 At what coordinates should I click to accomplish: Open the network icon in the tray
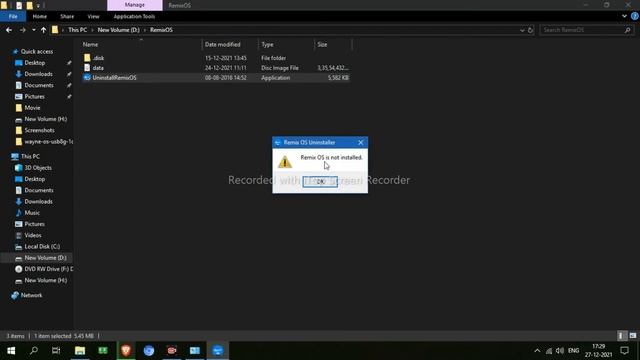[x=549, y=351]
